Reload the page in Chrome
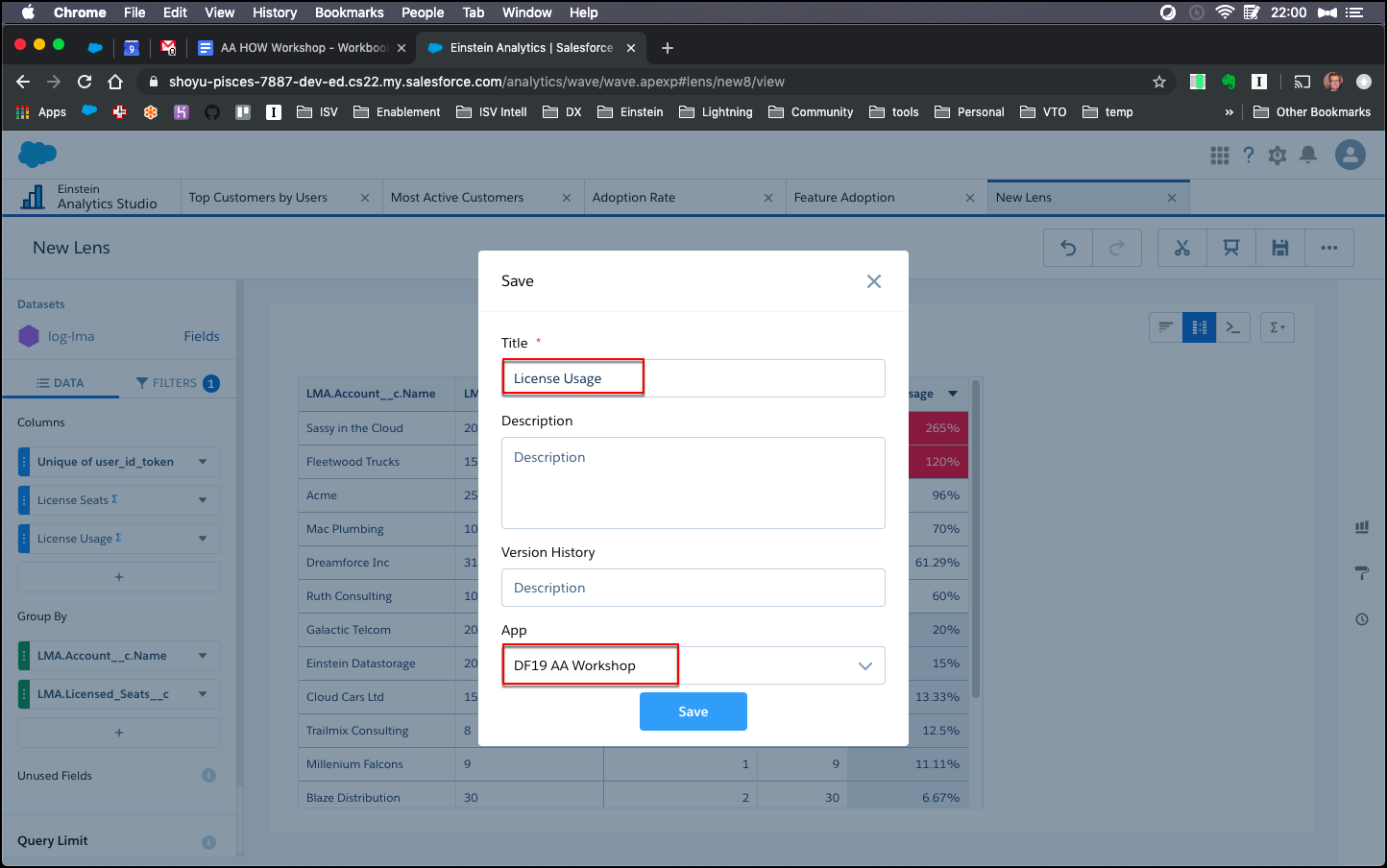This screenshot has height=868, width=1387. coord(85,82)
